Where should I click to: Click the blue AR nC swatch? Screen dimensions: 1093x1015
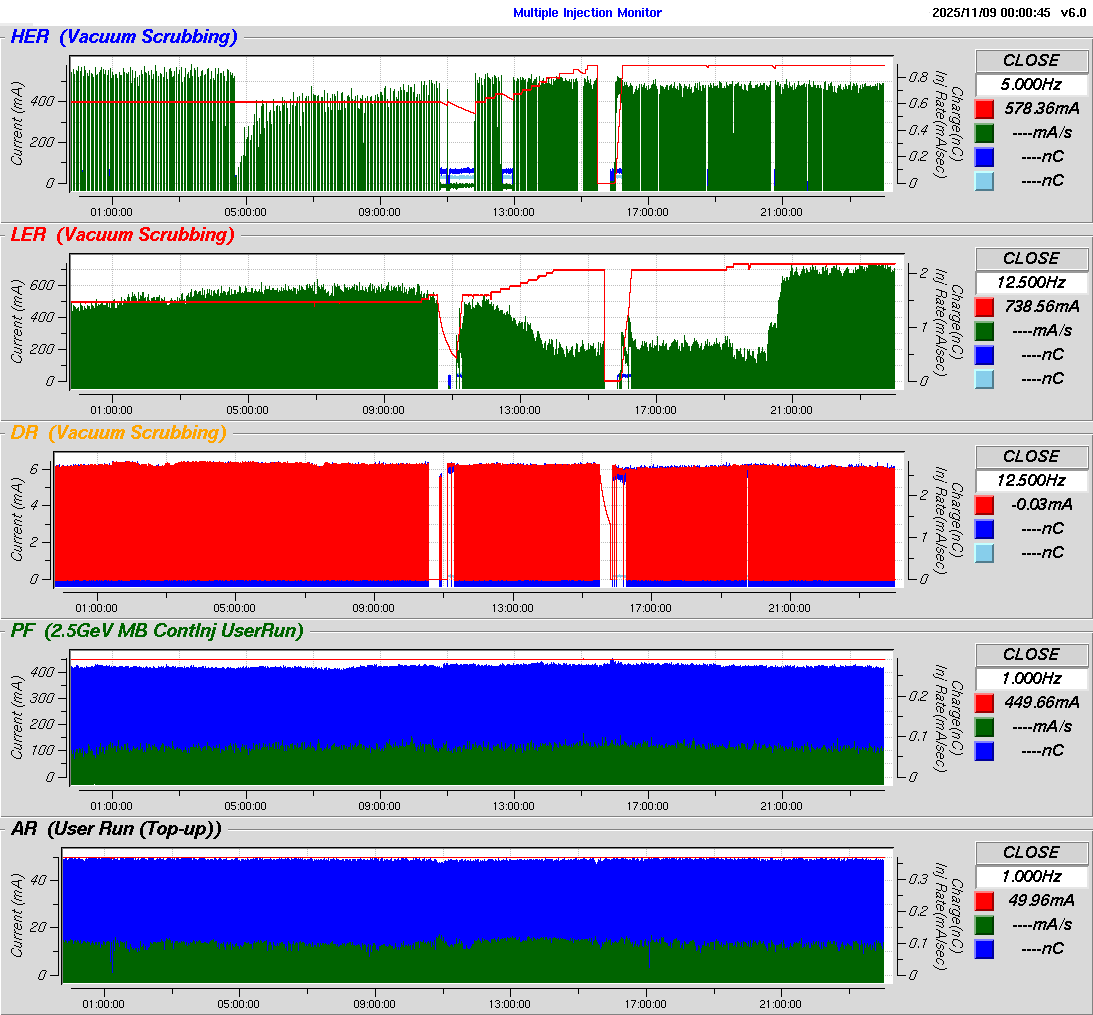984,949
